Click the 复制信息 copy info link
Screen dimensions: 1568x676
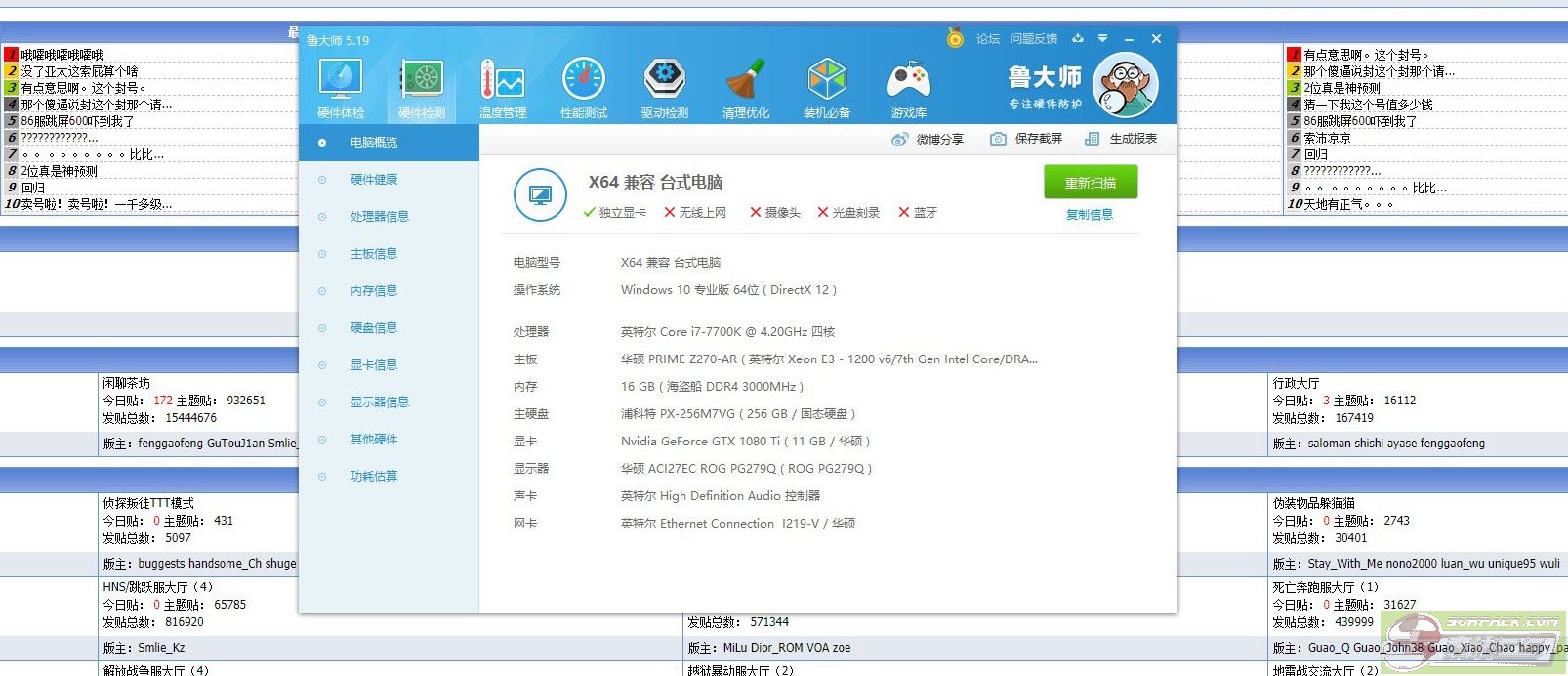coord(1090,215)
